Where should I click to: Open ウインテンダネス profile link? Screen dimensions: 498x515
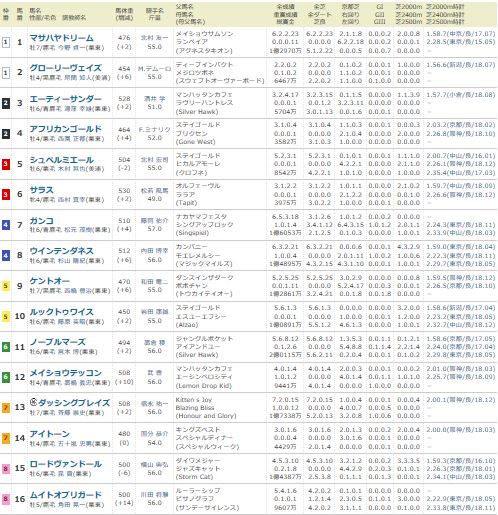click(61, 251)
